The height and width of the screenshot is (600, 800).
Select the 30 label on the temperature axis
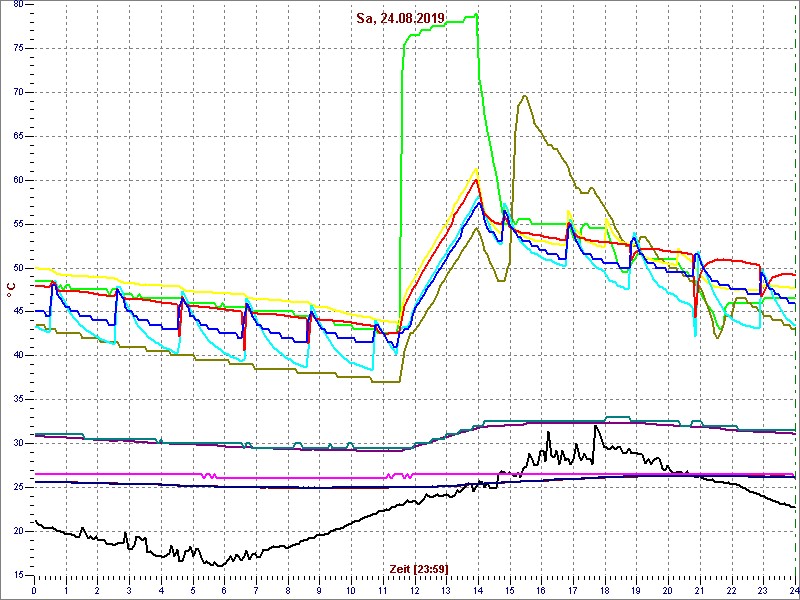pos(17,443)
